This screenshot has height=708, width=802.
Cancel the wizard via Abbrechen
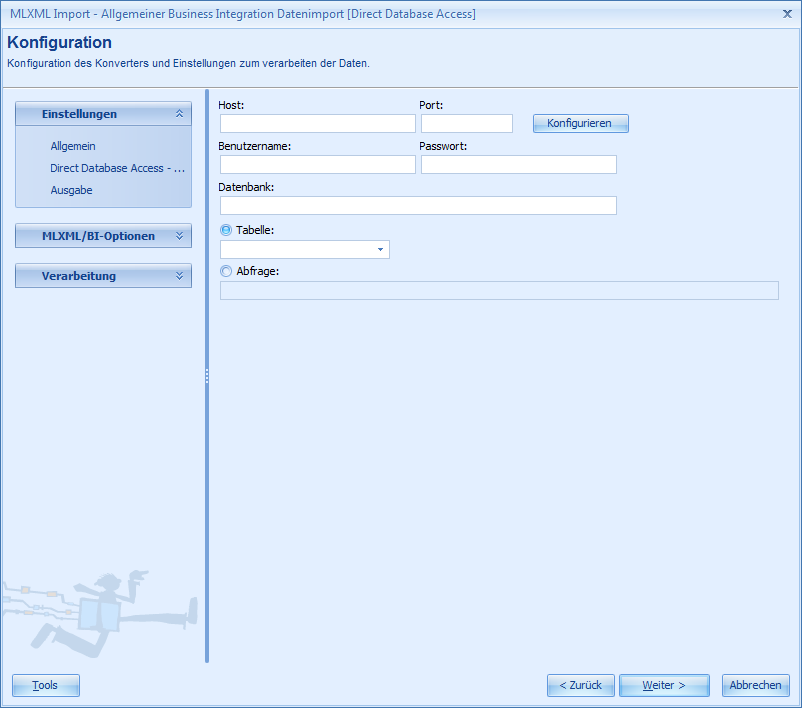[x=755, y=685]
